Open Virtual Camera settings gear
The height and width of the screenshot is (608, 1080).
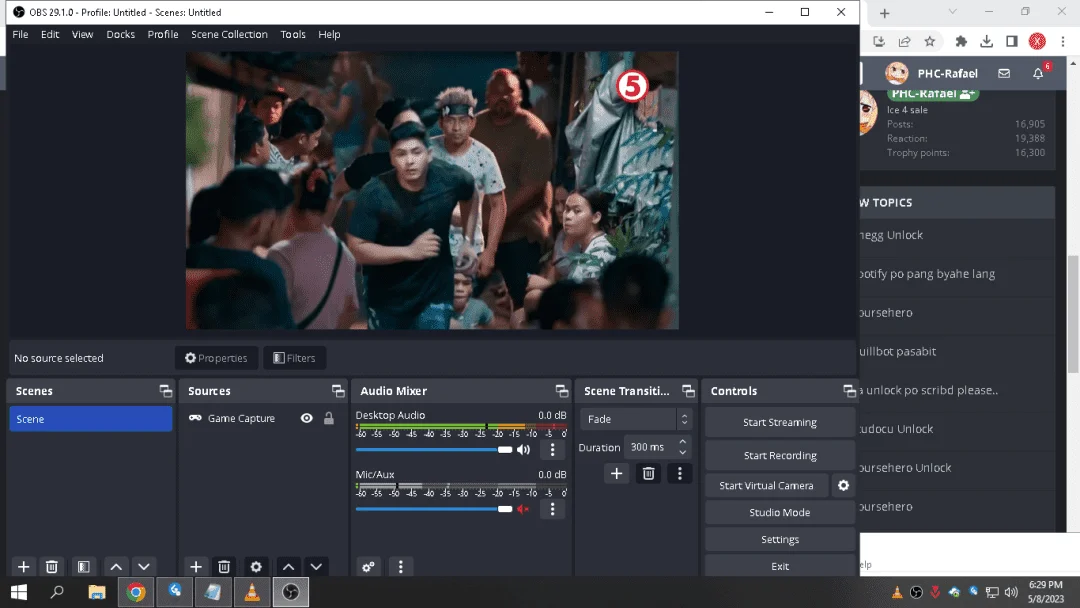(843, 485)
